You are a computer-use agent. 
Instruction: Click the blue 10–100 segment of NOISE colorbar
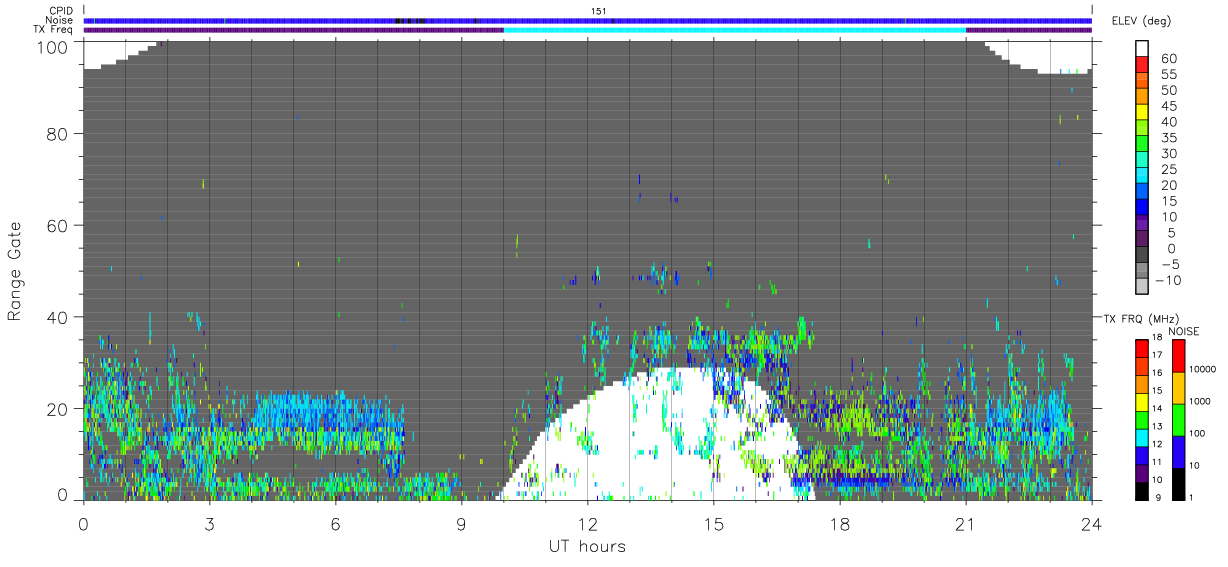[1178, 452]
